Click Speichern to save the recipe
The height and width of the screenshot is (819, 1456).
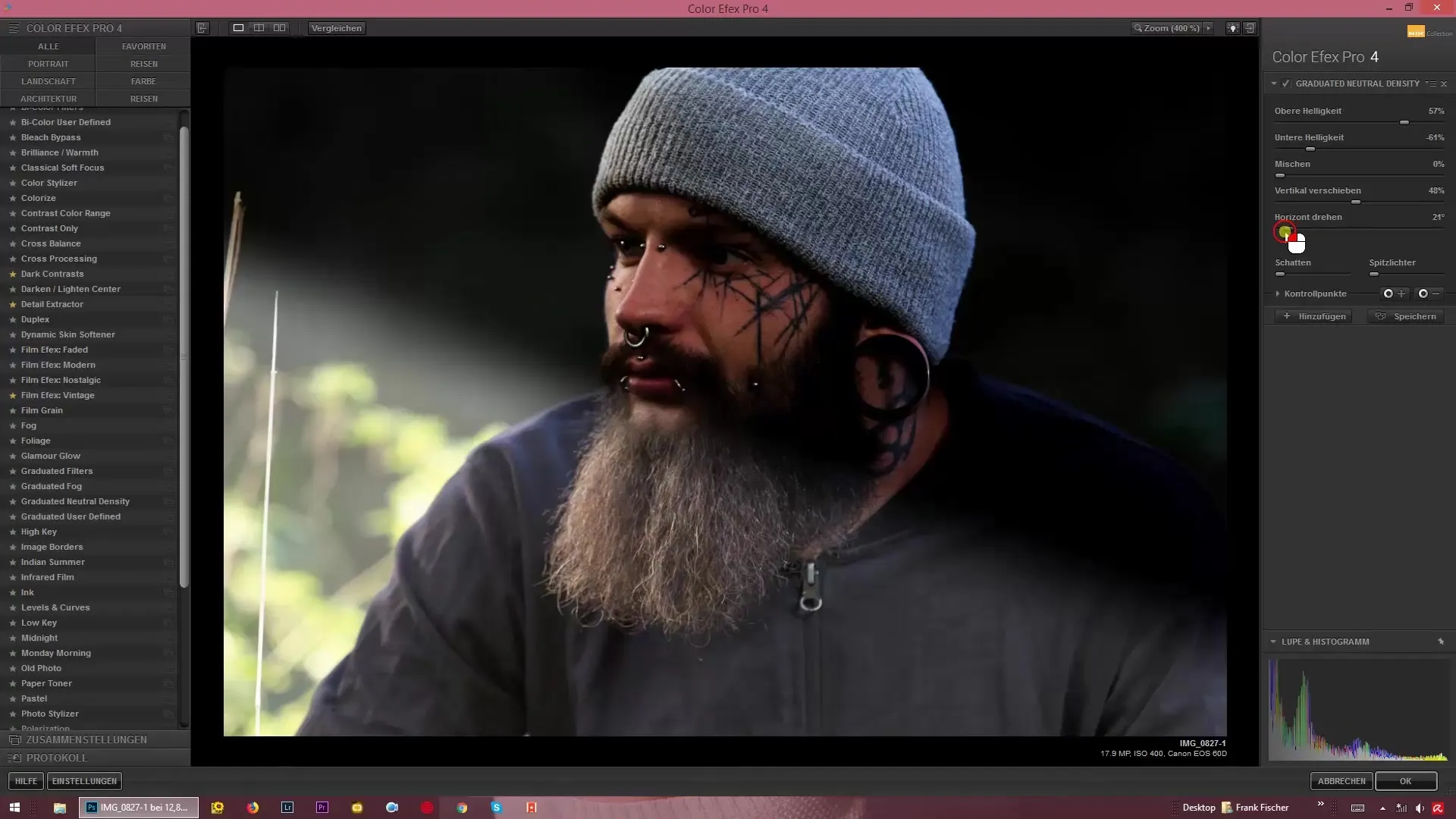[1407, 316]
